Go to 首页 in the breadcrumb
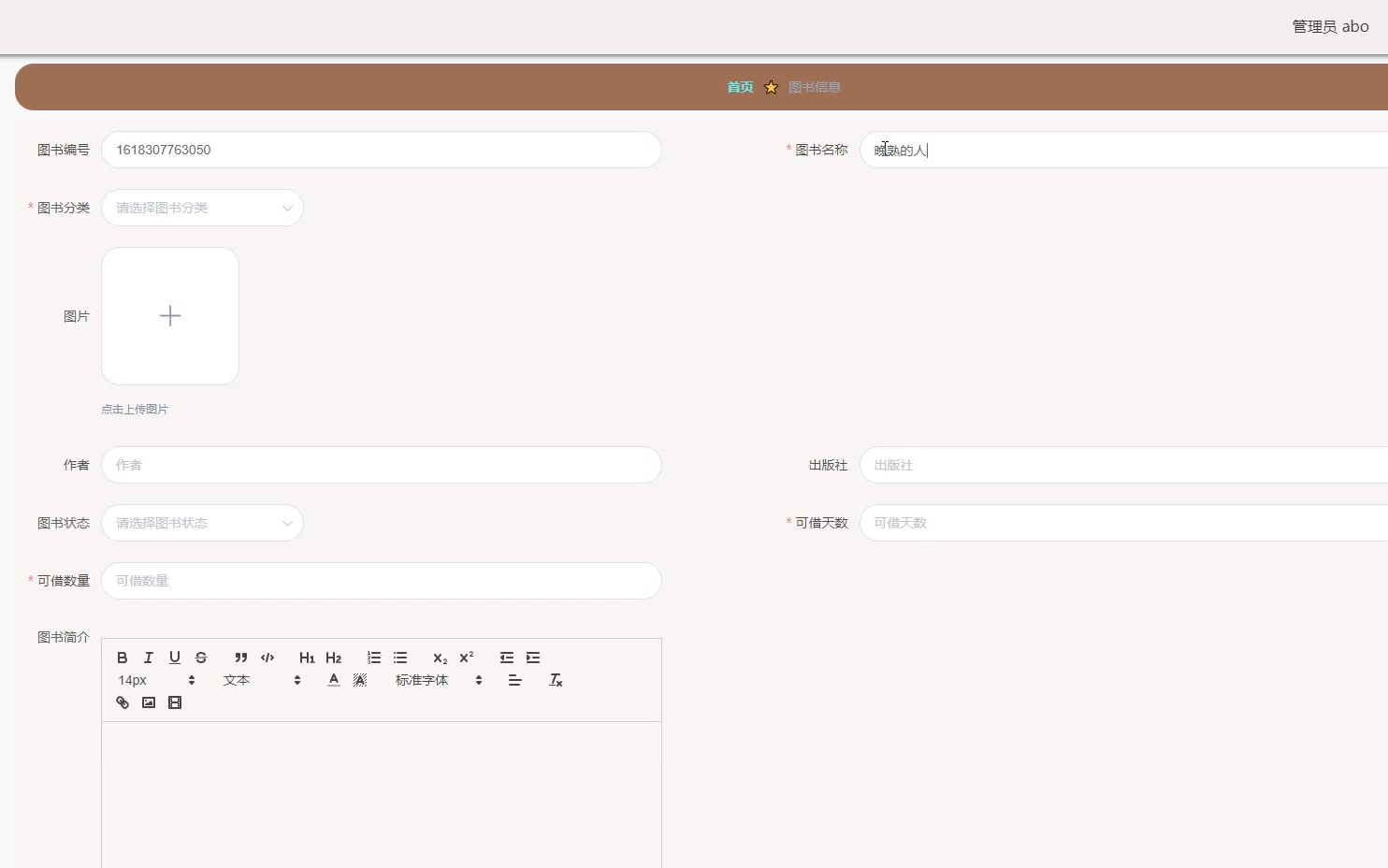Screen dimensions: 1388x868 740,87
